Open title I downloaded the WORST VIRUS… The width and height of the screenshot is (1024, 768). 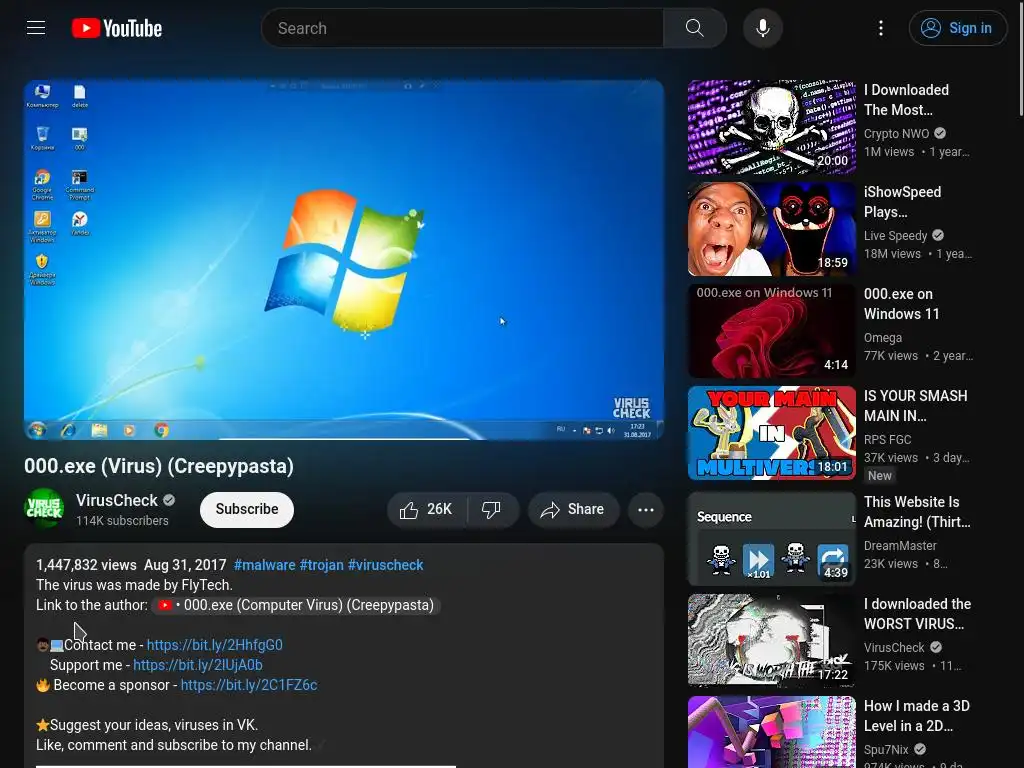pos(918,614)
